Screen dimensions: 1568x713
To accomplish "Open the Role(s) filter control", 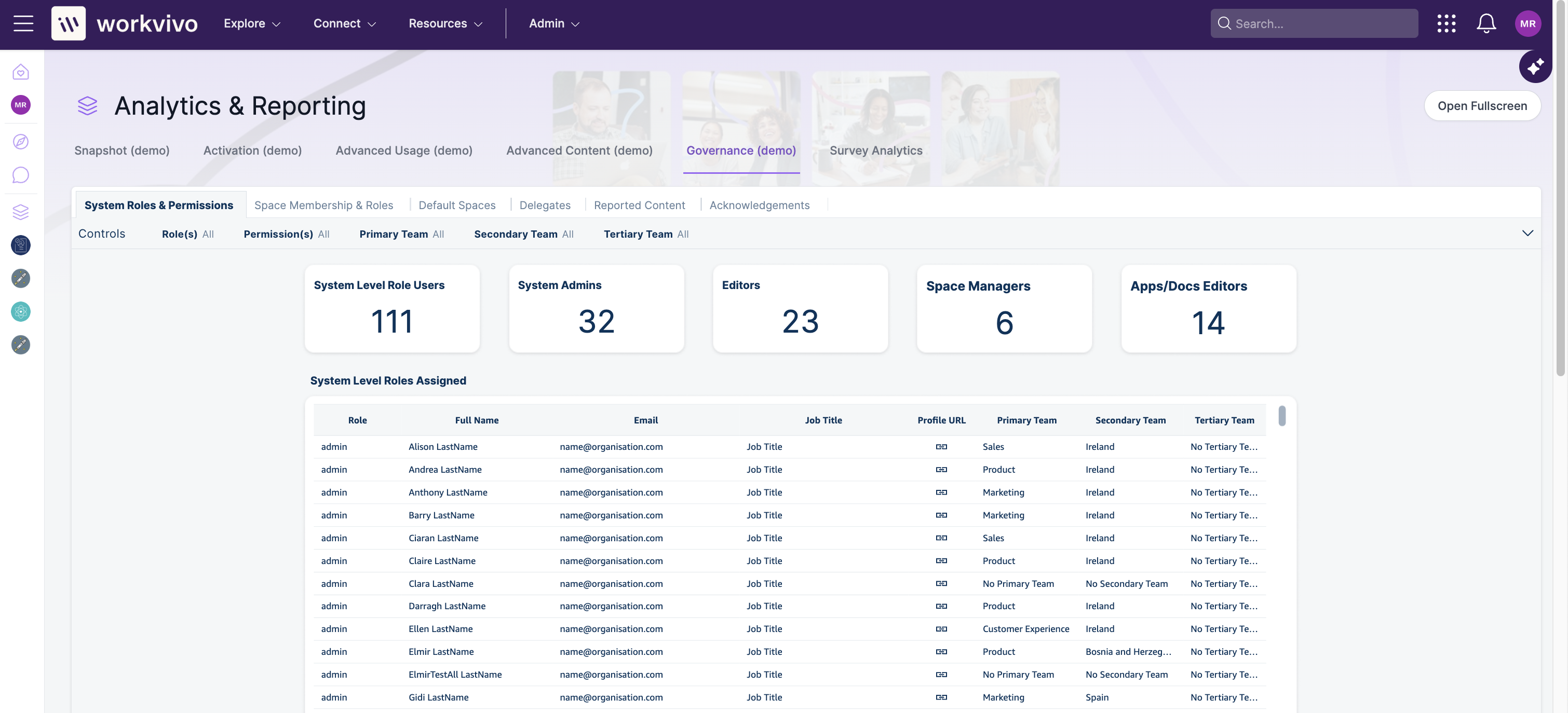I will pos(187,234).
